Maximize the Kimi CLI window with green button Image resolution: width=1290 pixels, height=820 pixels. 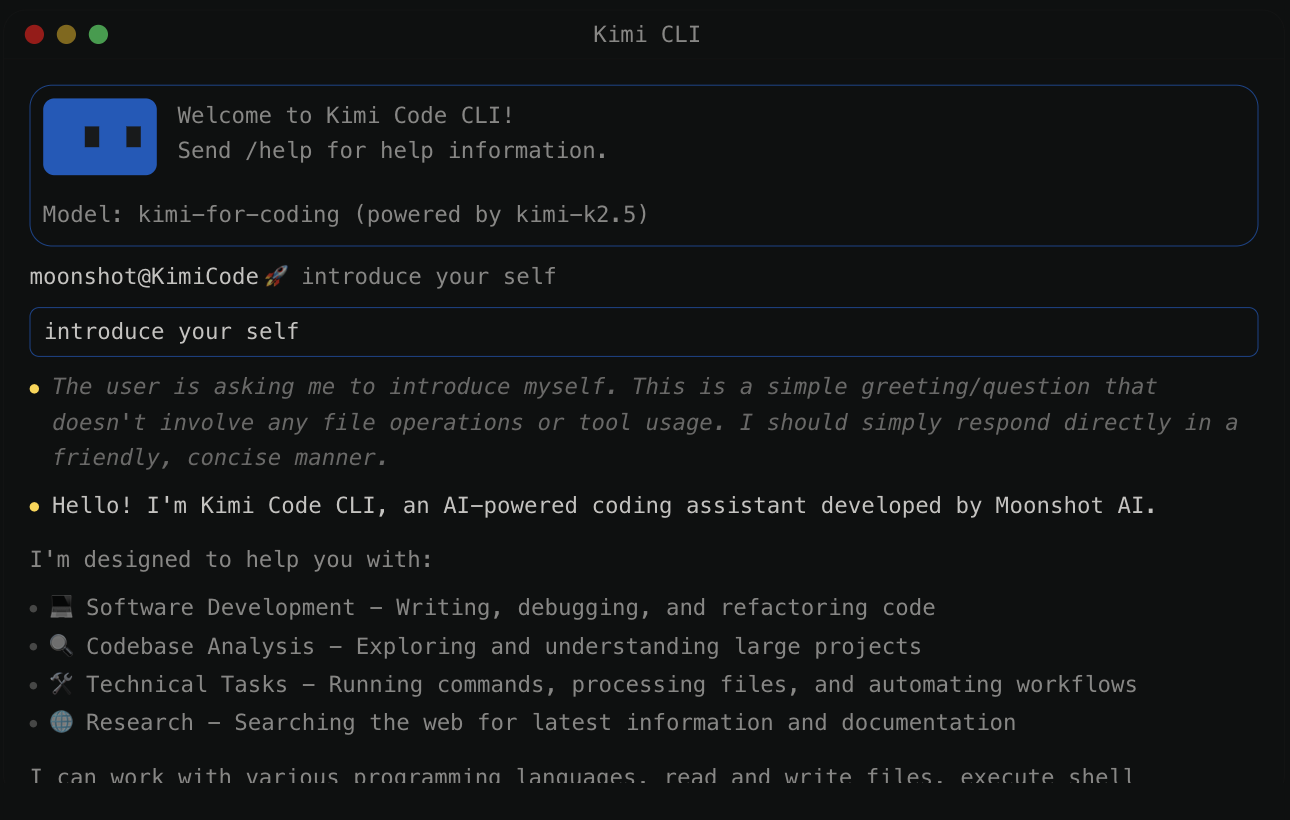[x=98, y=34]
